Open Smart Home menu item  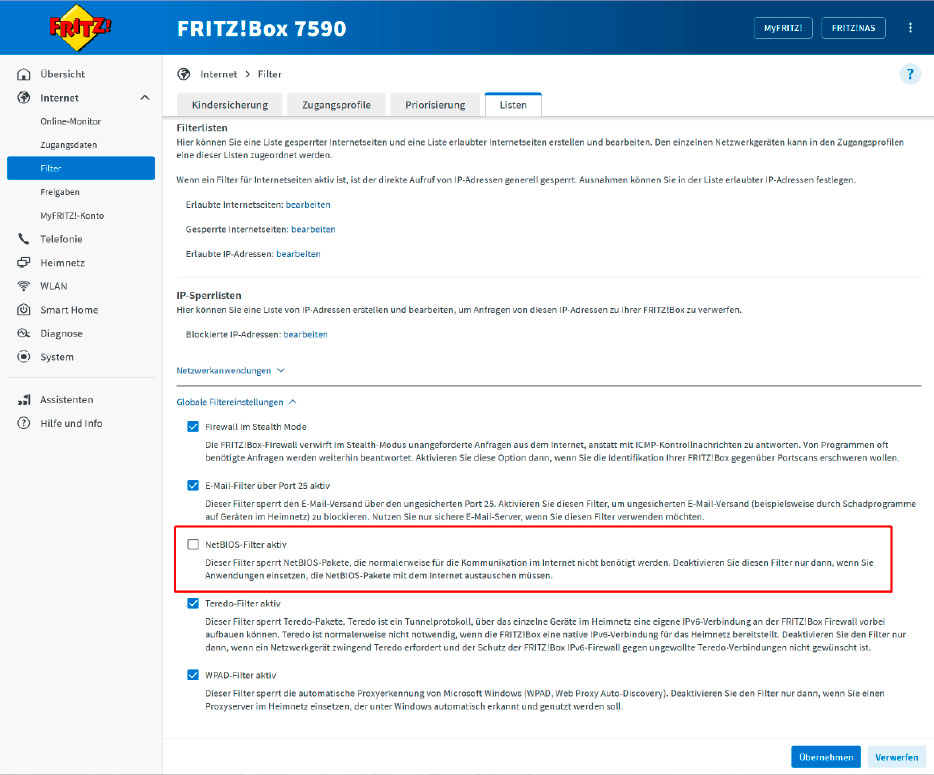(x=69, y=310)
